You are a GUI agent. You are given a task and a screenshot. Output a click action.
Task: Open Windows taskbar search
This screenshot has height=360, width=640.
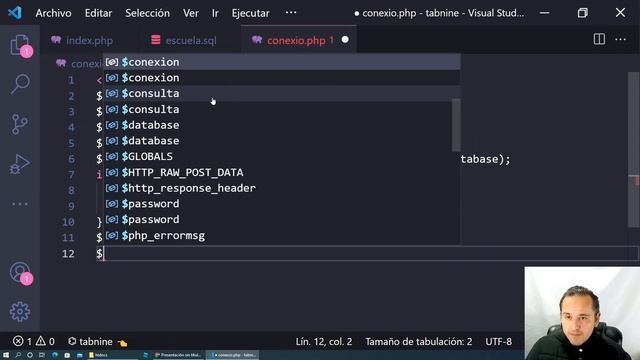(x=18, y=355)
